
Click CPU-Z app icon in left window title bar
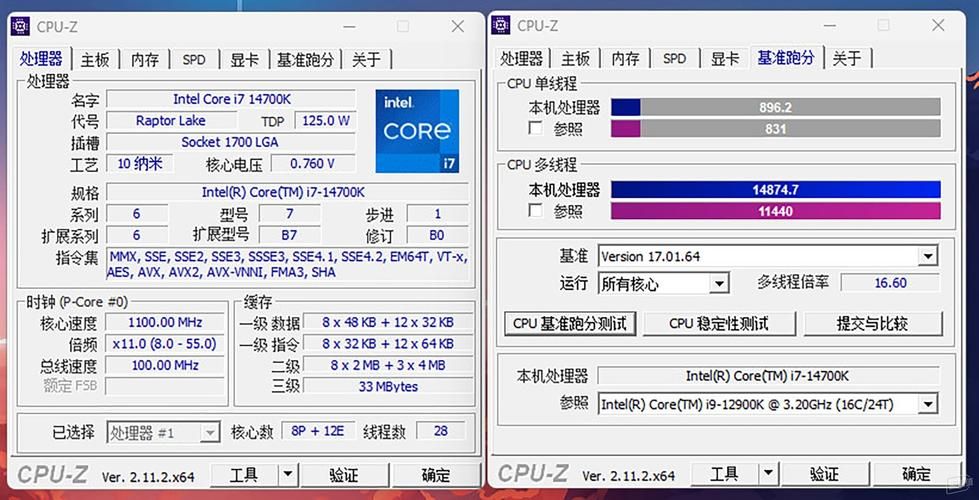[x=21, y=26]
